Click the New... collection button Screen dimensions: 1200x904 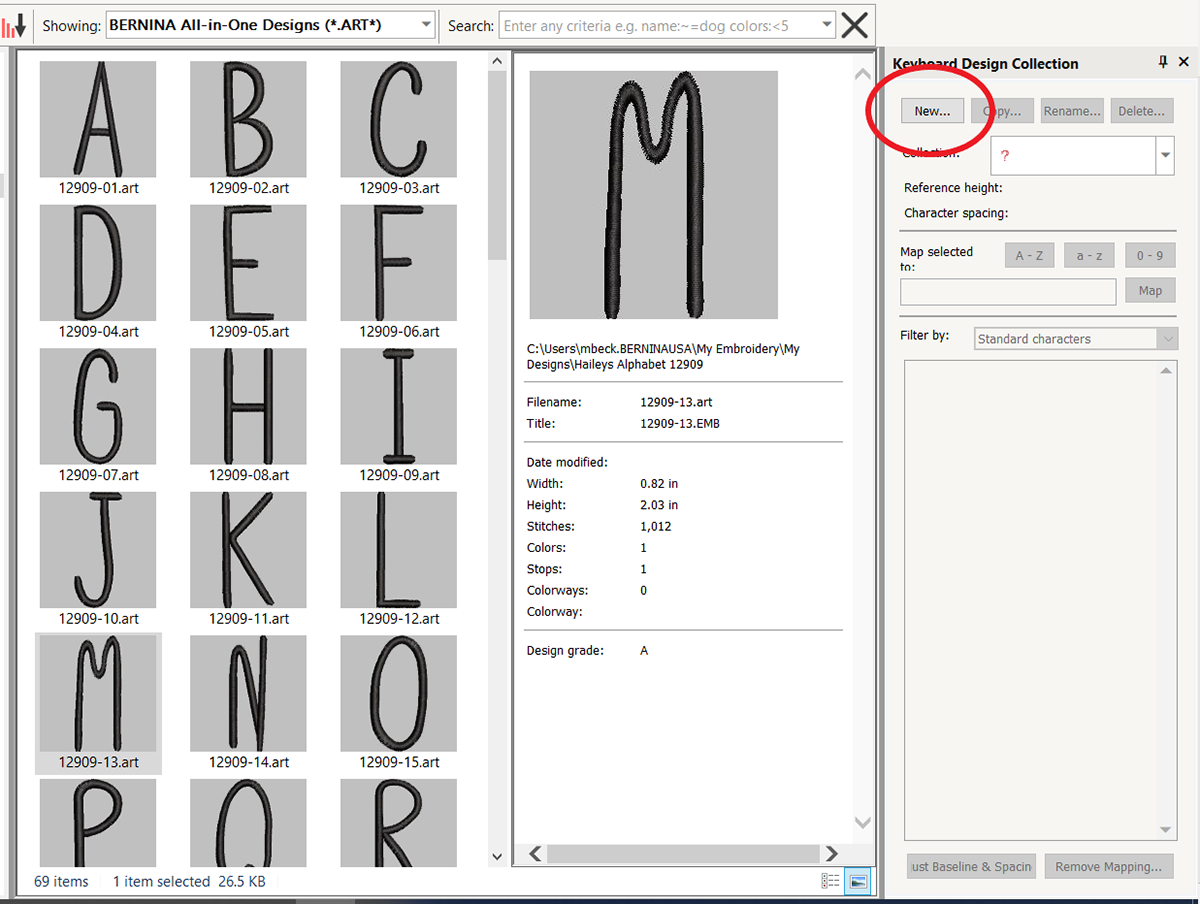coord(931,111)
